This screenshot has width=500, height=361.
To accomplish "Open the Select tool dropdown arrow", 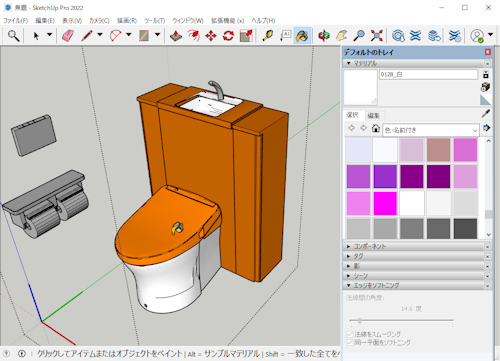I will tap(49, 35).
